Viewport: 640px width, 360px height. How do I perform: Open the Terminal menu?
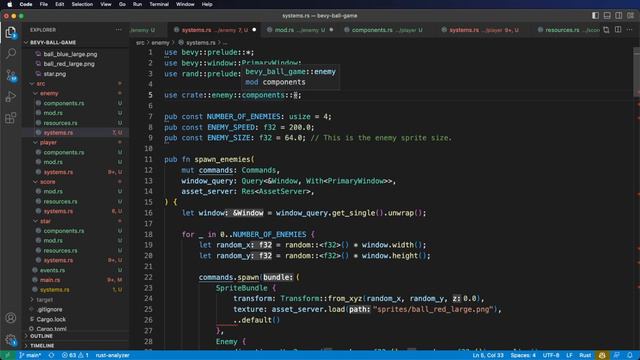pyautogui.click(x=159, y=4)
